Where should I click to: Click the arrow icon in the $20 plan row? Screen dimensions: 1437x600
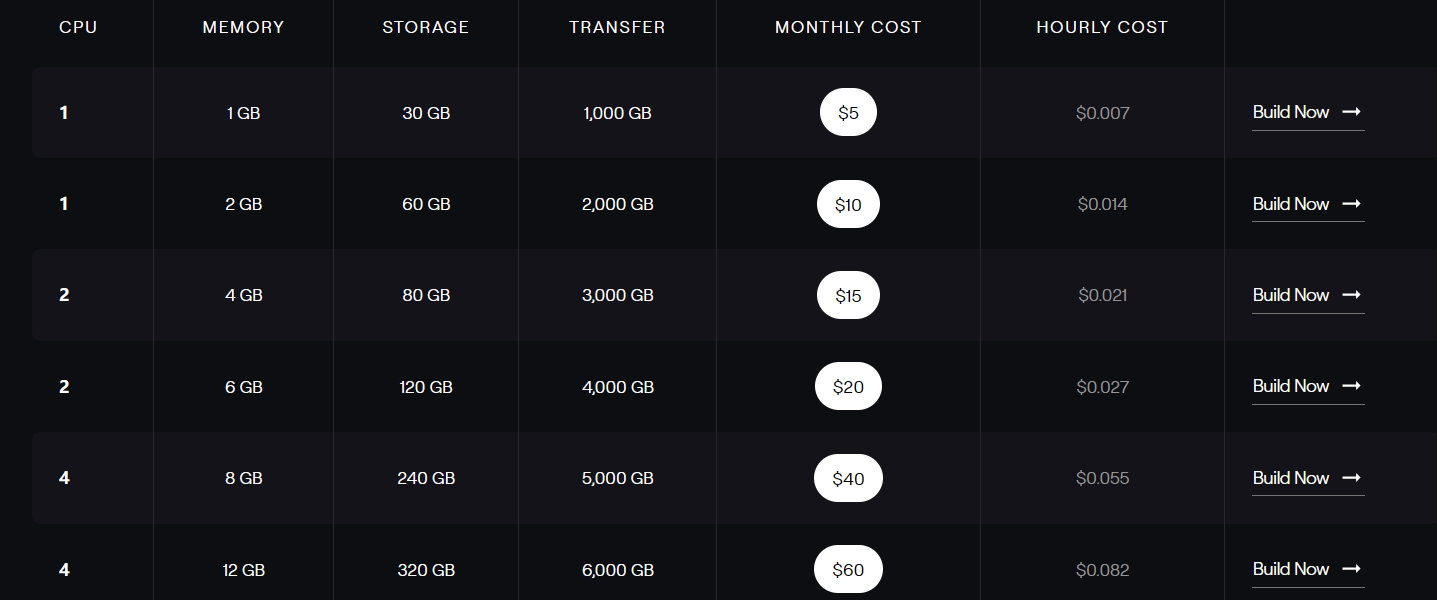tap(1351, 386)
